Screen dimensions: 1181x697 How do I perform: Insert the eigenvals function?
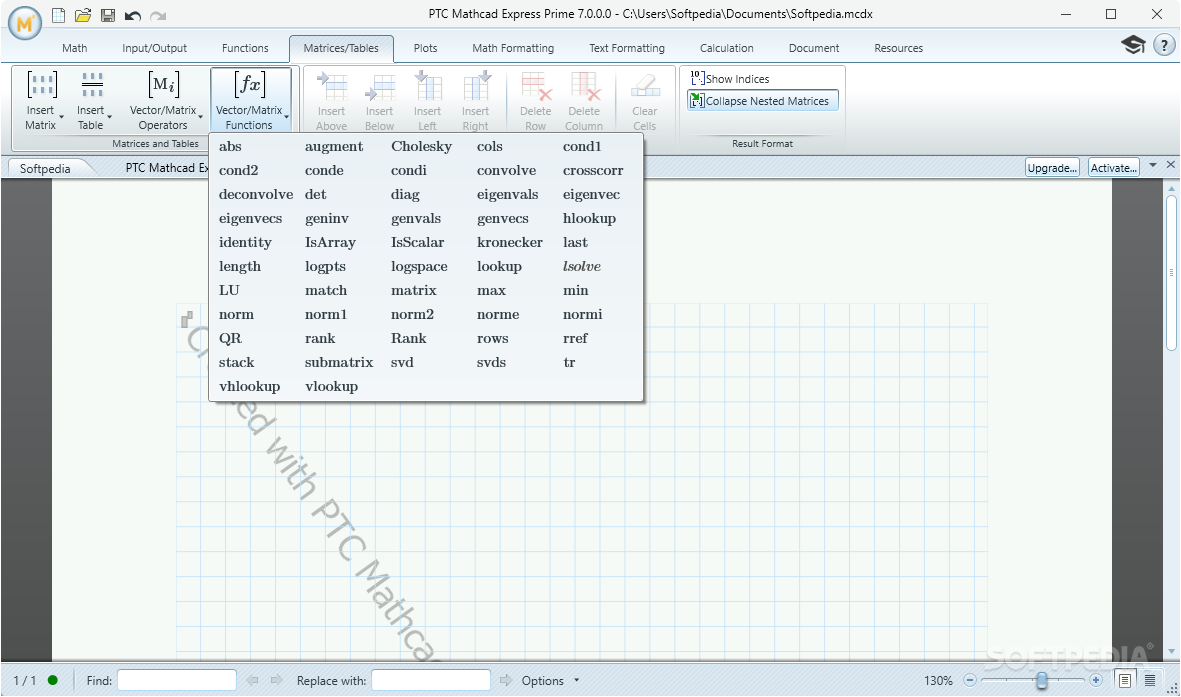pos(508,194)
